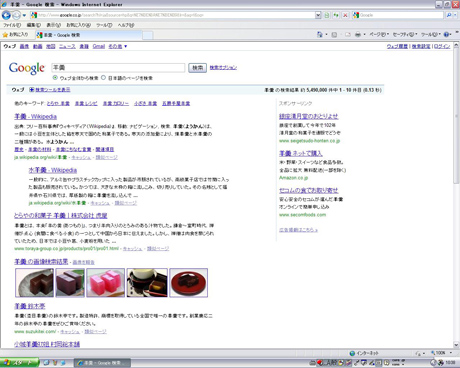Open the ページ command bar dropdown
Screen dimensions: 460x368
point(379,35)
